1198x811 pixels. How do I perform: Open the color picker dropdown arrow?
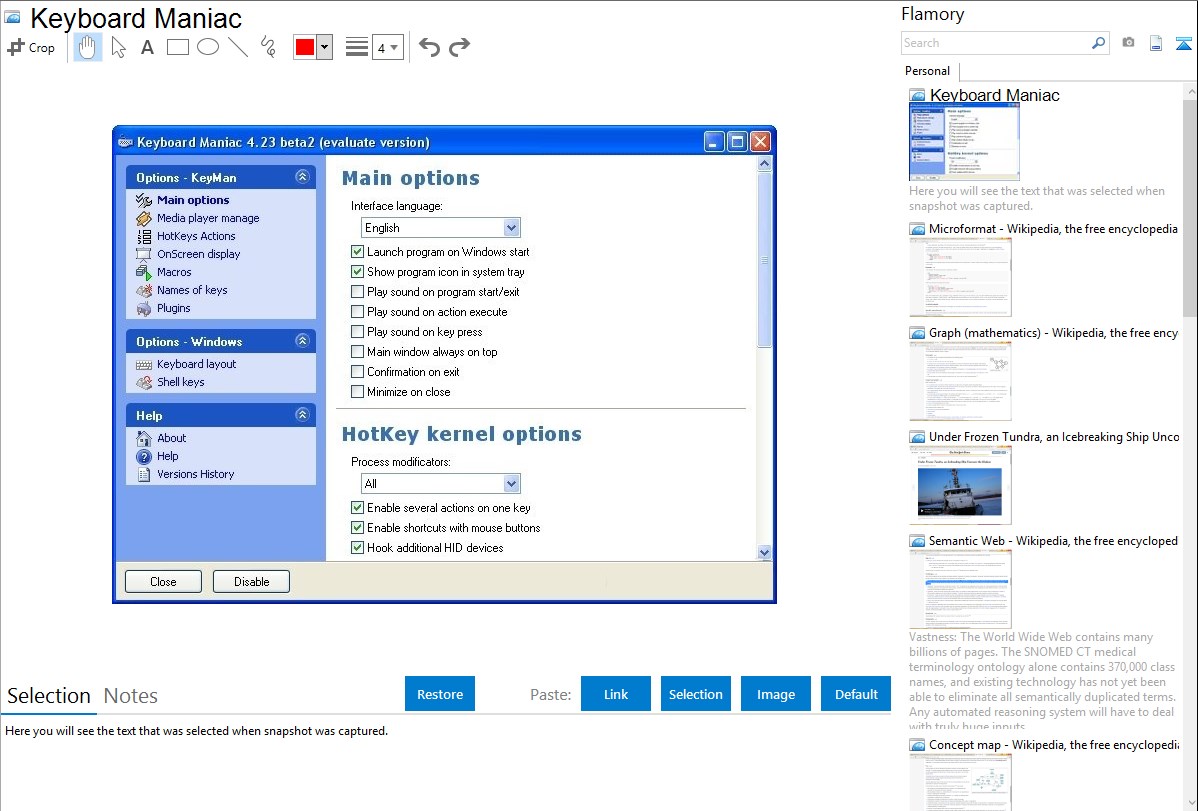pos(325,47)
